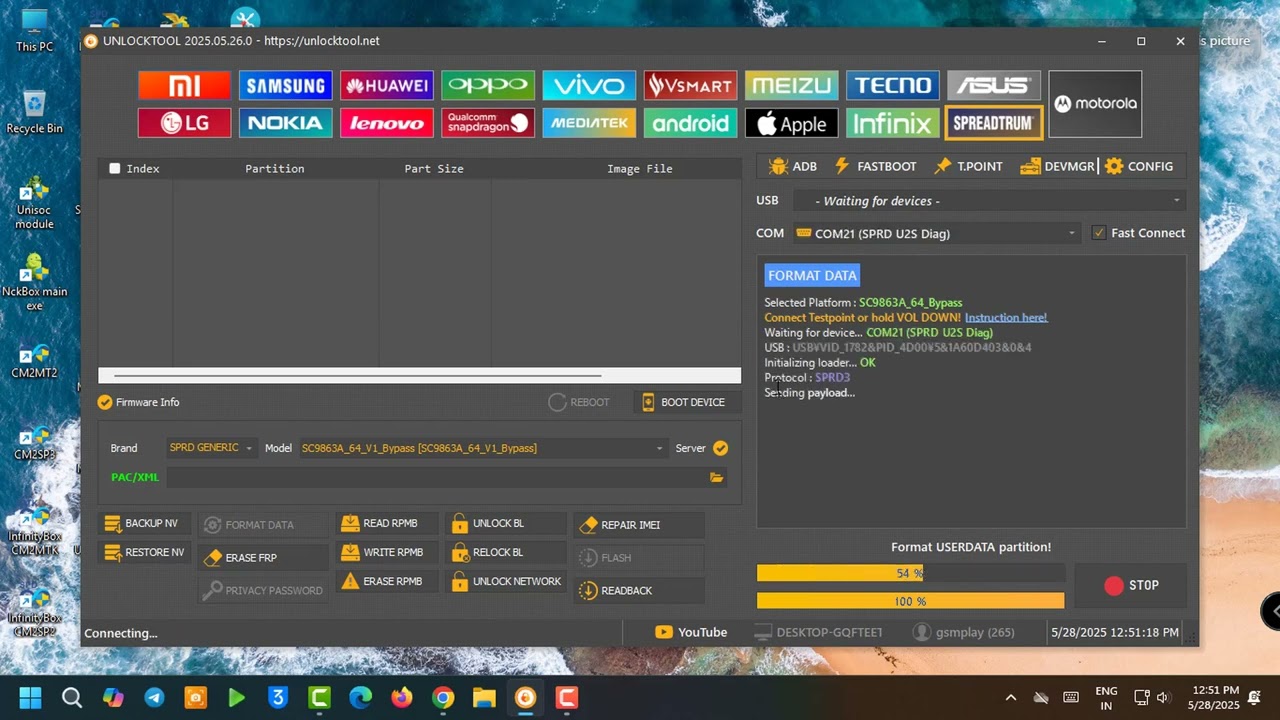
Task: Choose the Qualcomm Snapdragon tile
Action: (488, 123)
